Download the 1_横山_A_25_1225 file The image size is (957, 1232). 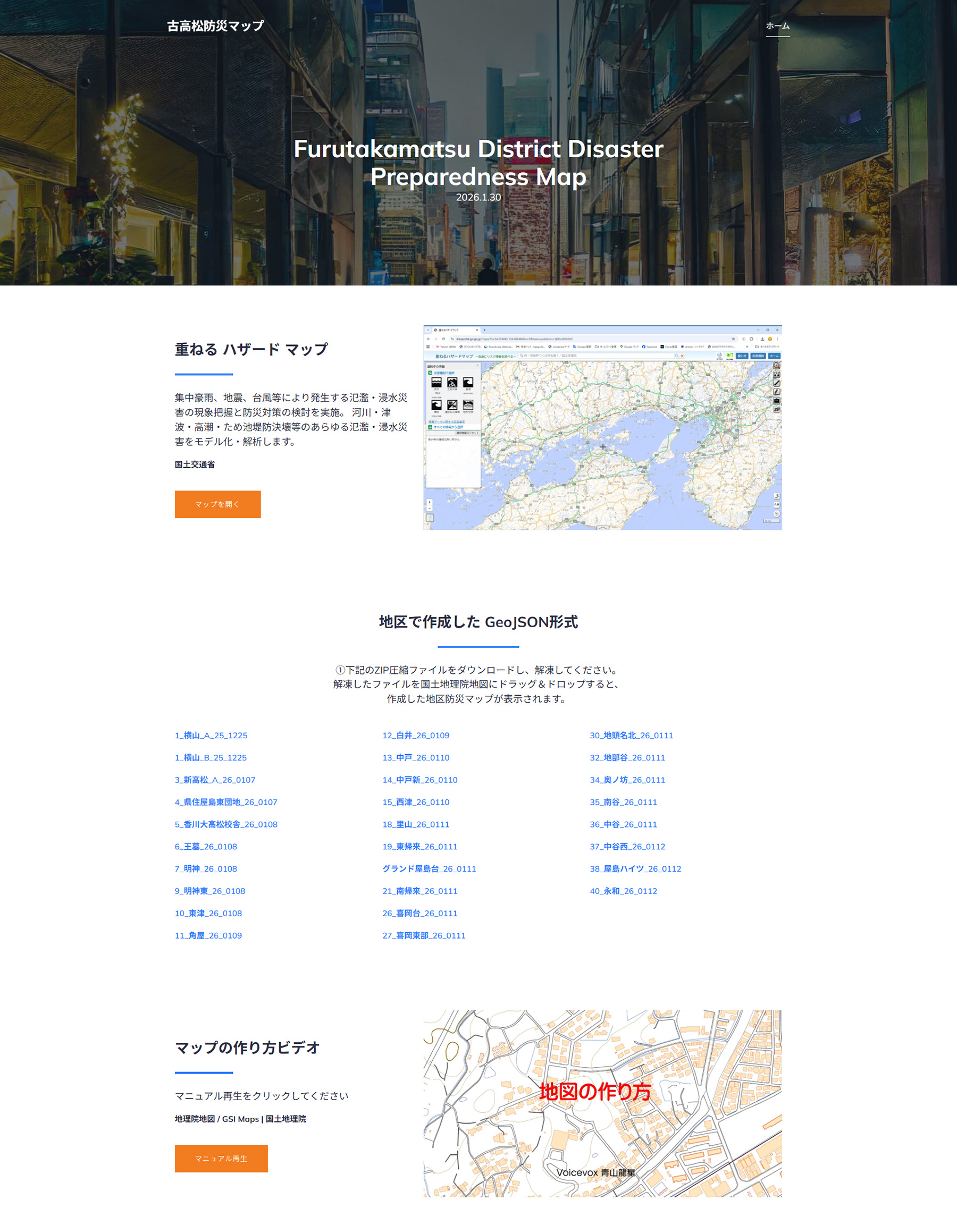click(x=211, y=735)
